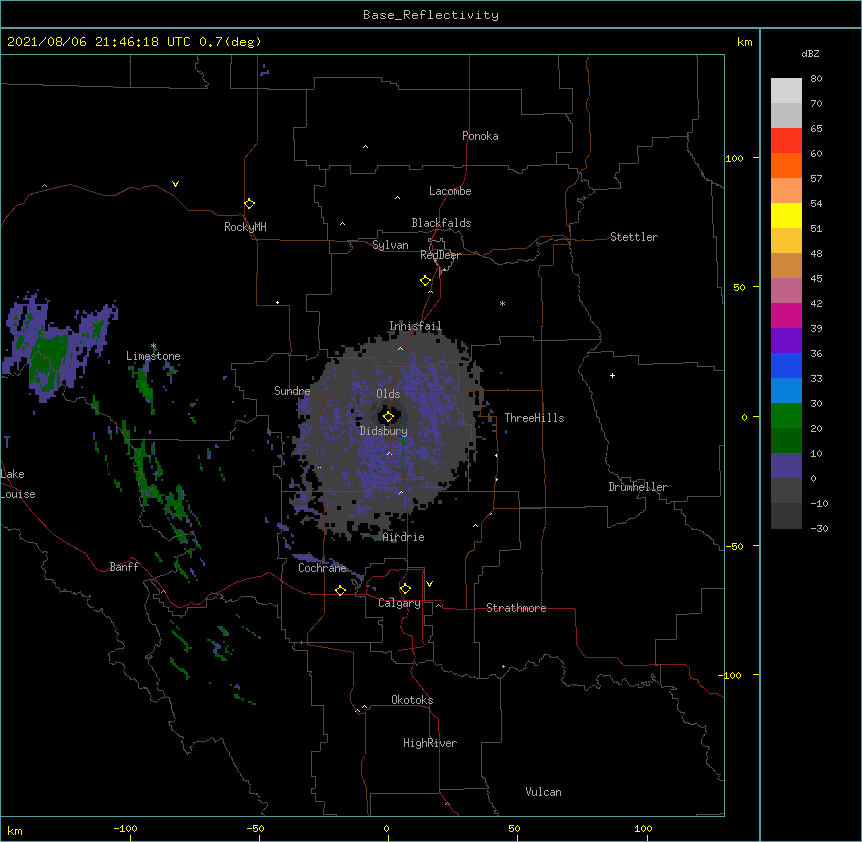
Task: Click the yellow diamond marker below Cochrane
Action: point(340,590)
